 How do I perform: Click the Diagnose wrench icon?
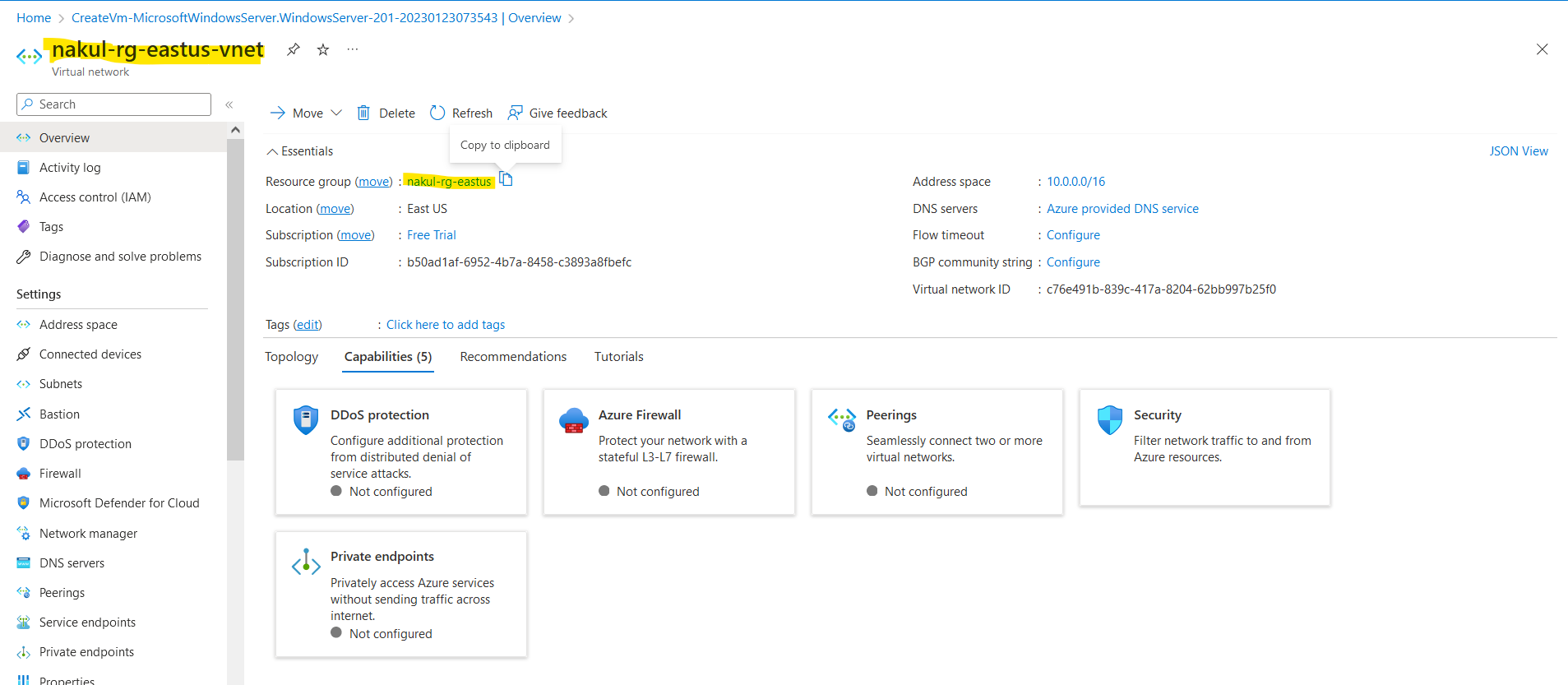(24, 257)
